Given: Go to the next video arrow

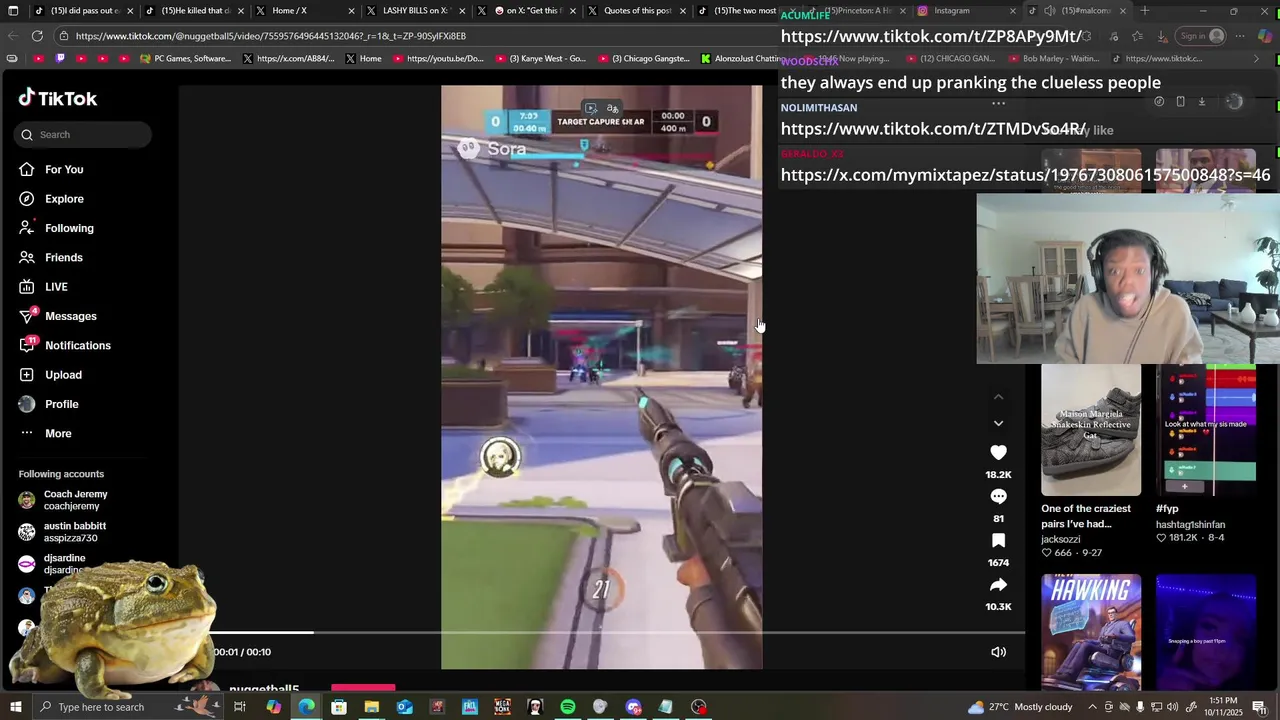Looking at the screenshot, I should (x=998, y=423).
